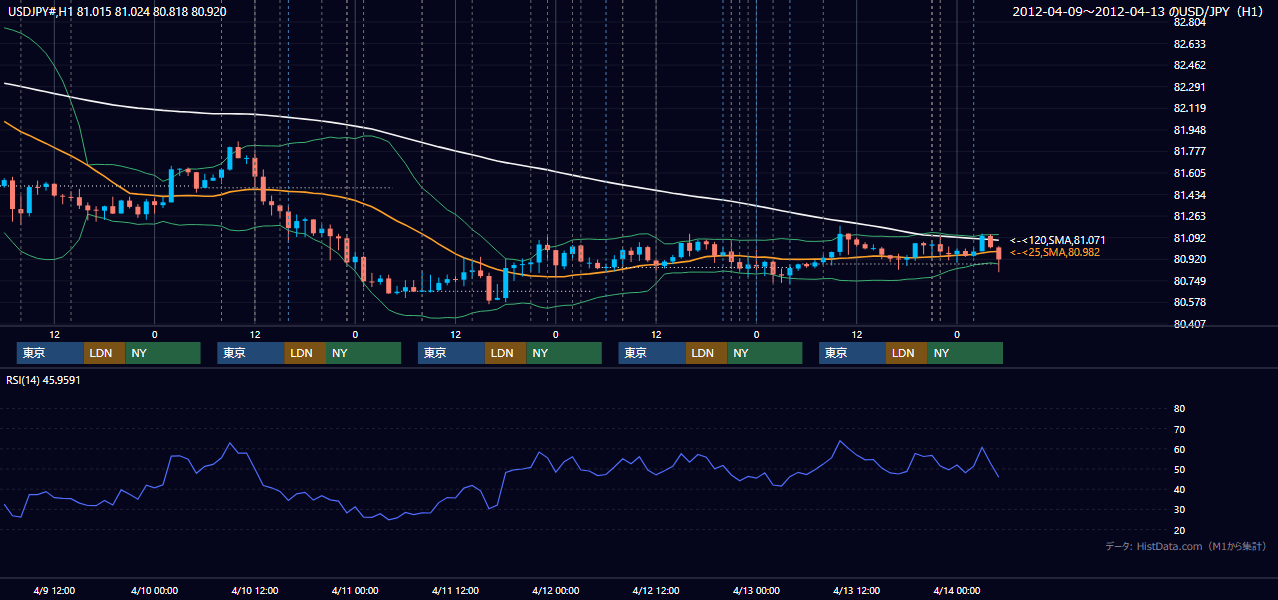Click price axis label 81.605
The image size is (1278, 600).
1189,173
